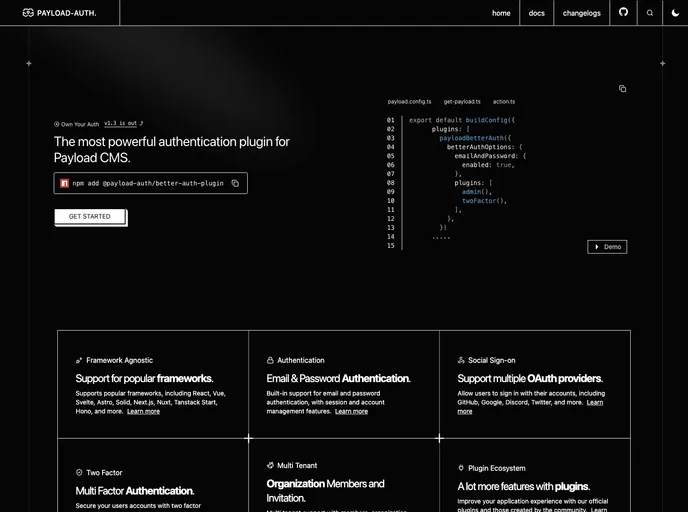This screenshot has width=688, height=512.
Task: Select heading 'A lot more features with plugins.'
Action: point(523,487)
